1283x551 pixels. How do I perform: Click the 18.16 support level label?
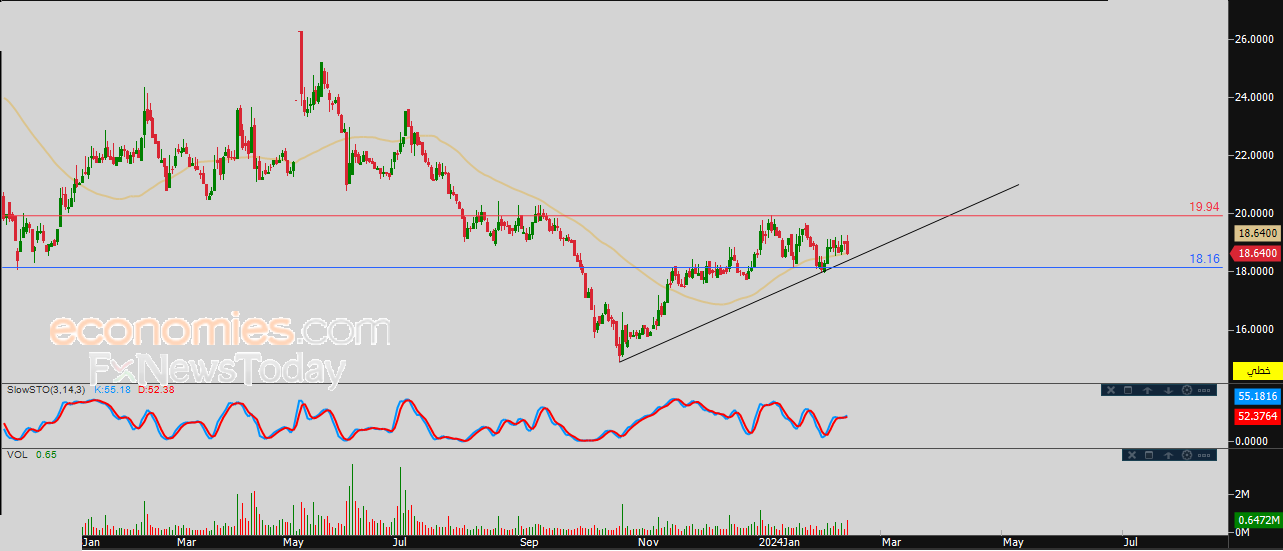1204,258
